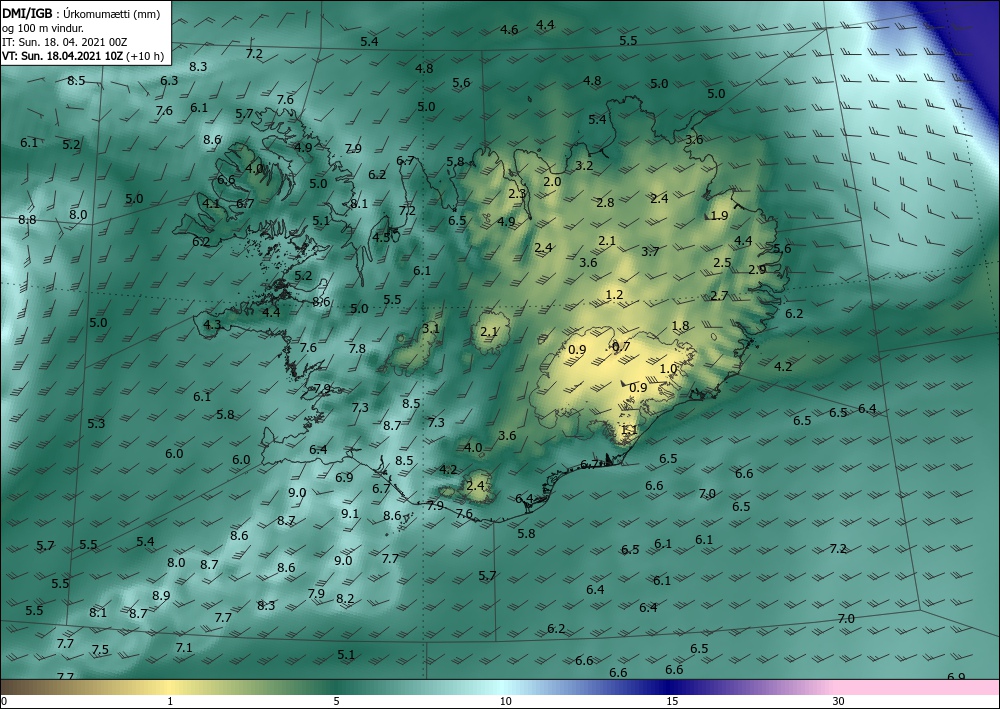Click the "5" label under the color scale

click(x=336, y=701)
